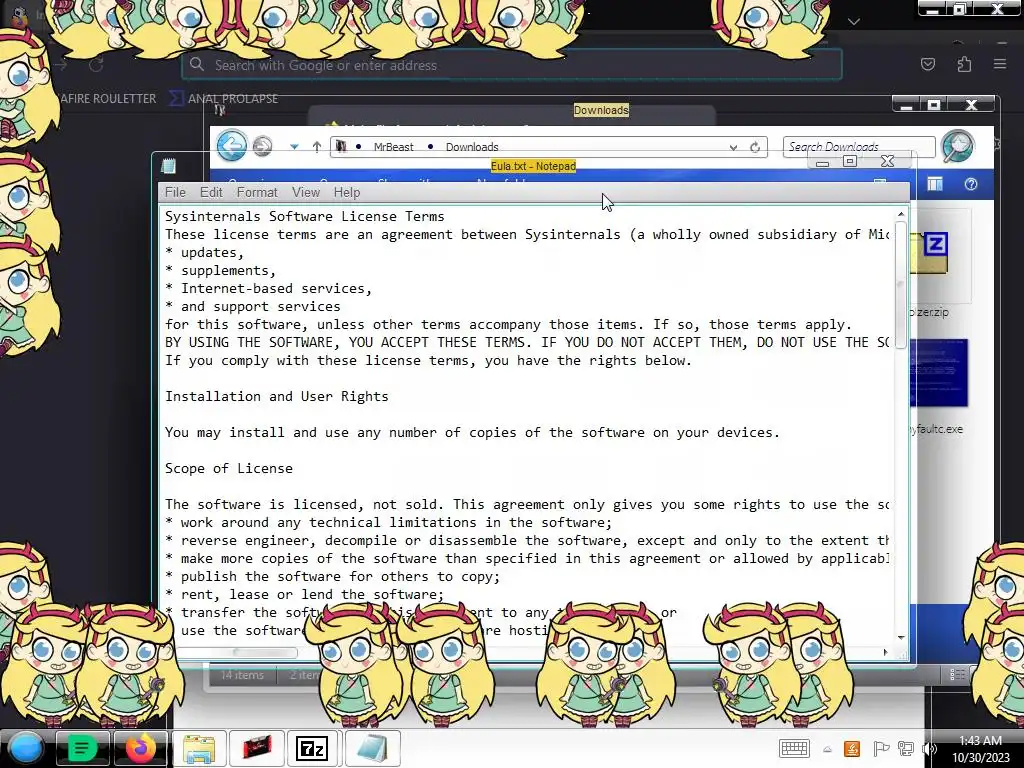Viewport: 1024px width, 768px height.
Task: Switch to Firefox on the taskbar
Action: coord(140,748)
